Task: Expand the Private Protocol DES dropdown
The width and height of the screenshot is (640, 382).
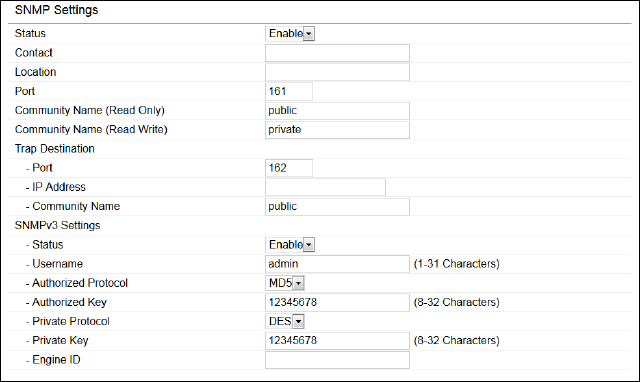Action: 285,321
